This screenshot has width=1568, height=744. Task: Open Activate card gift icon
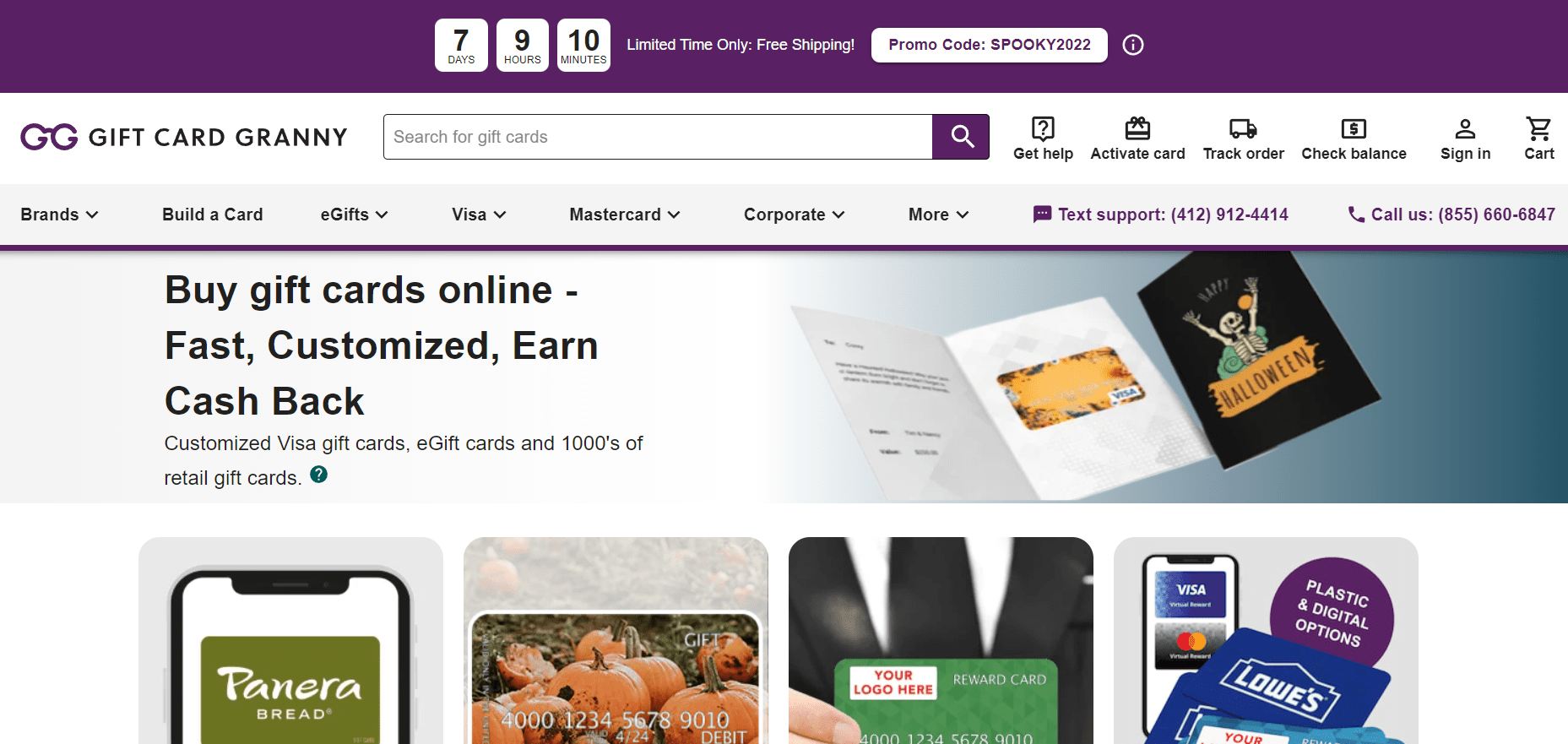point(1137,128)
